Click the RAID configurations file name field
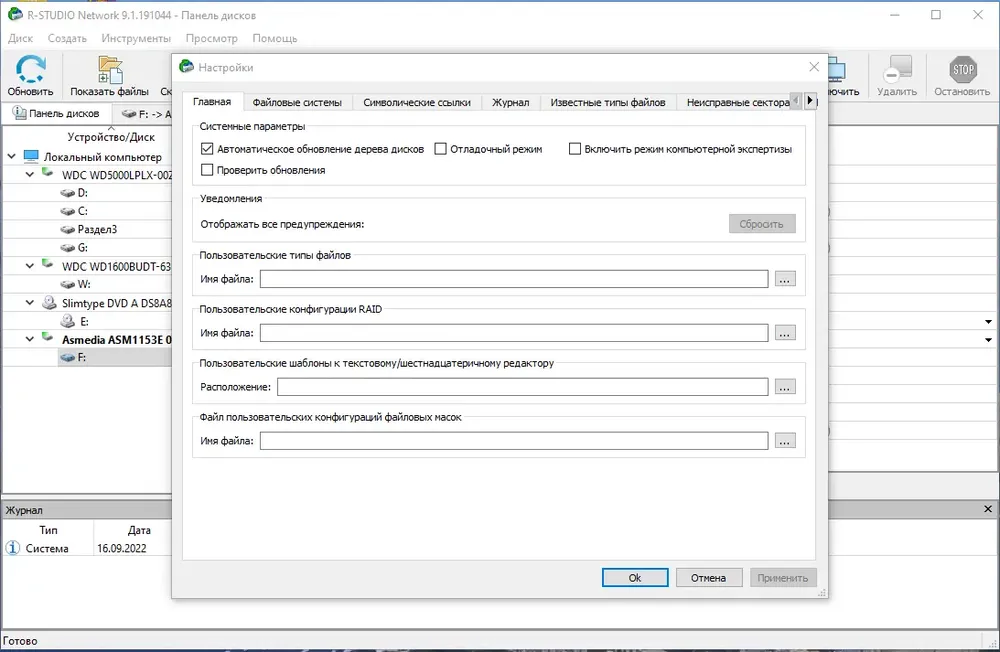The width and height of the screenshot is (1000, 652). 514,333
